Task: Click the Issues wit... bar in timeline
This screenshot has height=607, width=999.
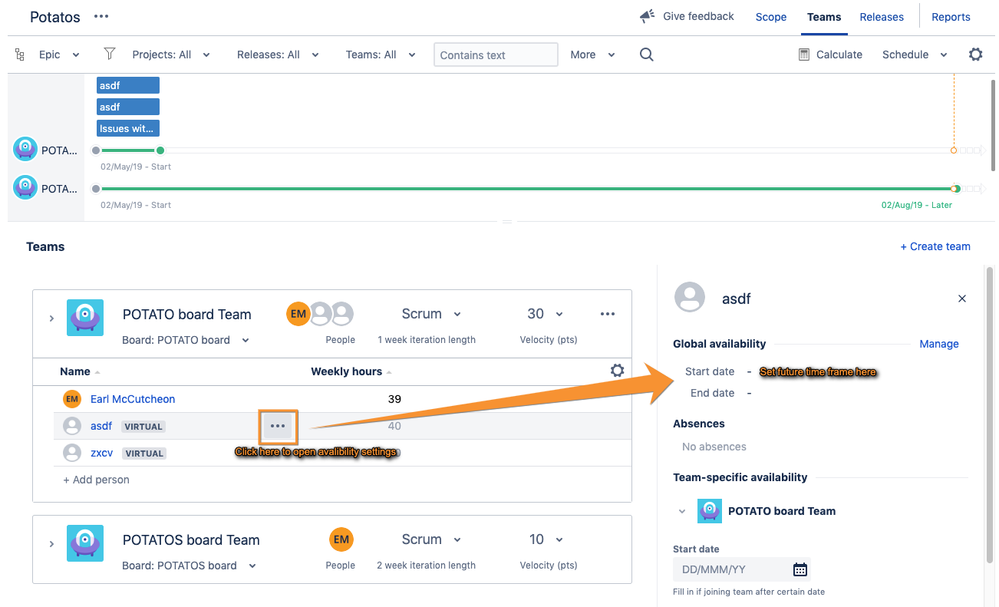Action: pyautogui.click(x=127, y=129)
